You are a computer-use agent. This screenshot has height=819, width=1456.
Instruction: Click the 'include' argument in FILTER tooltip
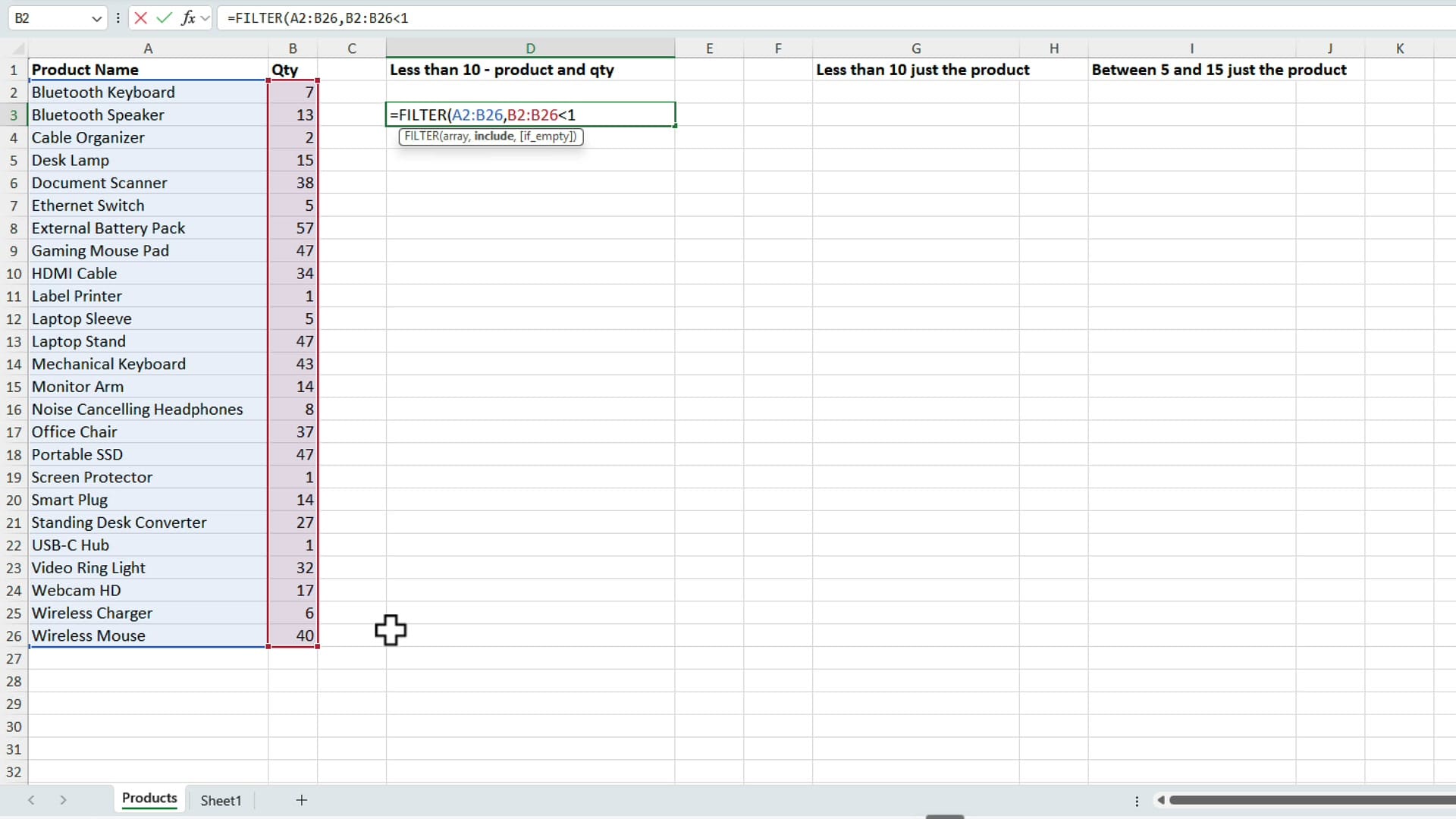[494, 136]
